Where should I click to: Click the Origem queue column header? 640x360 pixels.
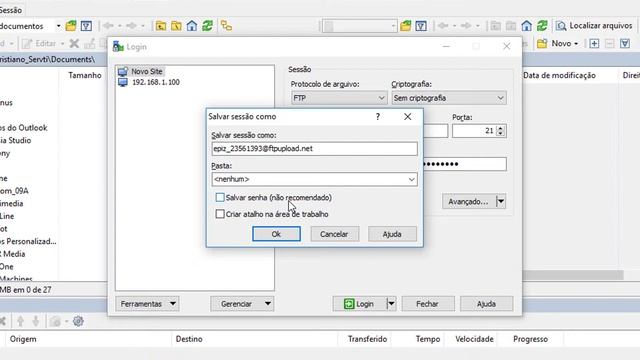(23, 339)
